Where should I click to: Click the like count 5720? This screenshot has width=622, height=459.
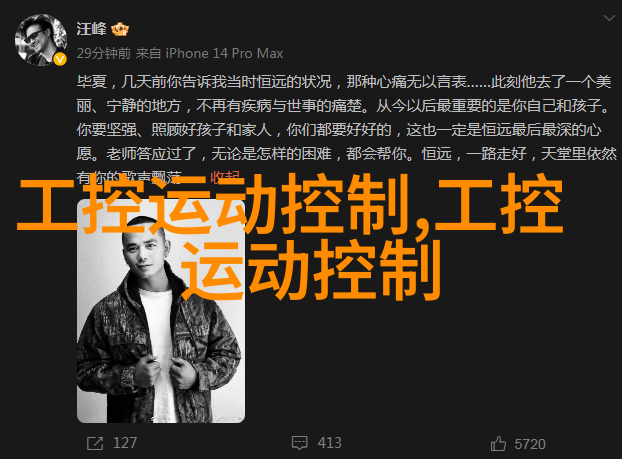click(530, 444)
